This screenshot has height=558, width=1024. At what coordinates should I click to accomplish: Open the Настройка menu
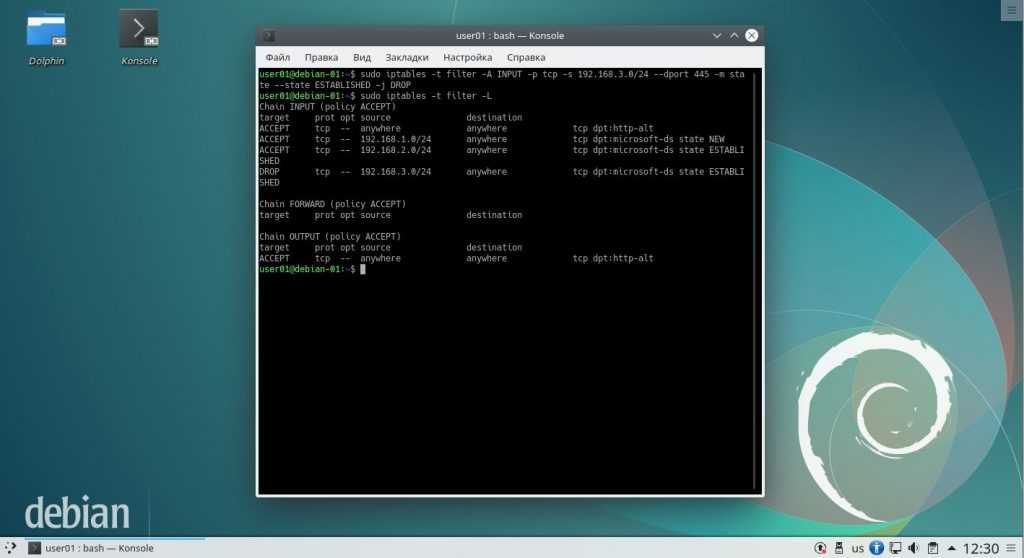tap(467, 58)
